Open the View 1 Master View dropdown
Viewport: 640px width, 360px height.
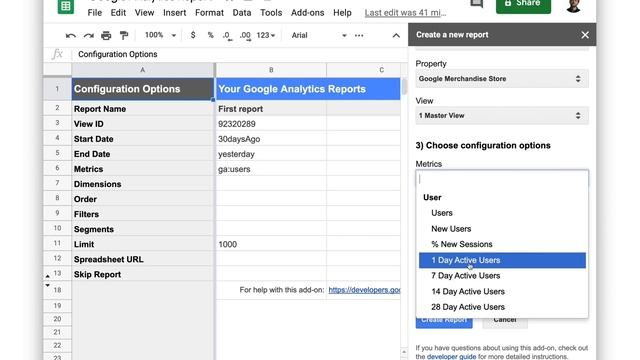point(502,116)
